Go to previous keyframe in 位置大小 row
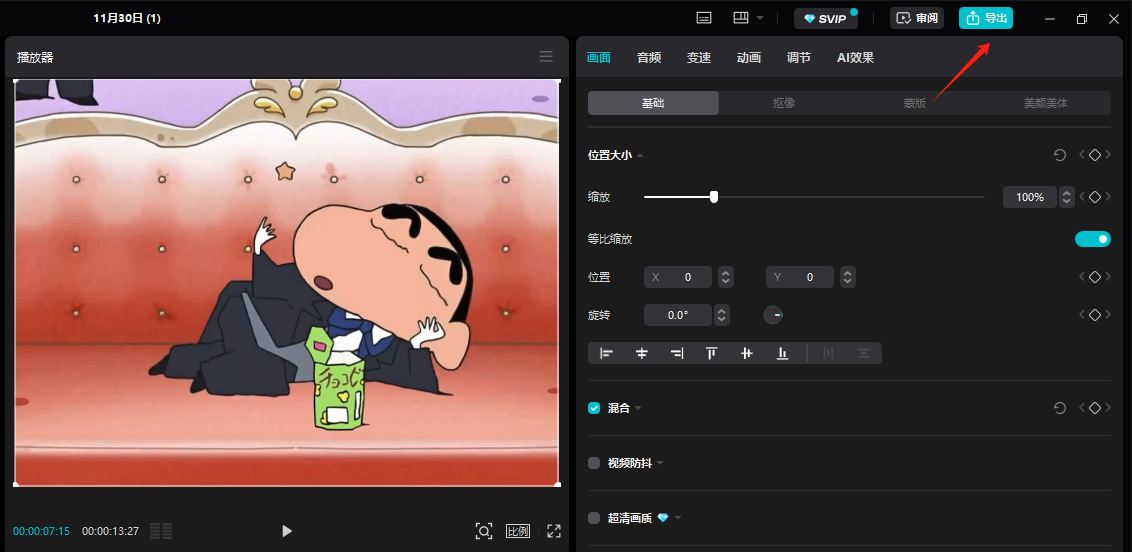Screen dimensions: 1132x552 tap(1081, 155)
